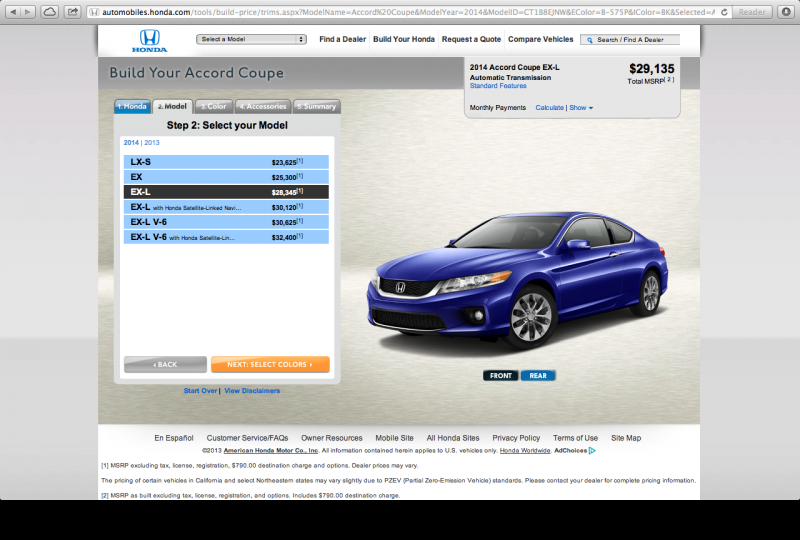Open Find a Dealer menu item
The image size is (800, 540).
tap(342, 39)
